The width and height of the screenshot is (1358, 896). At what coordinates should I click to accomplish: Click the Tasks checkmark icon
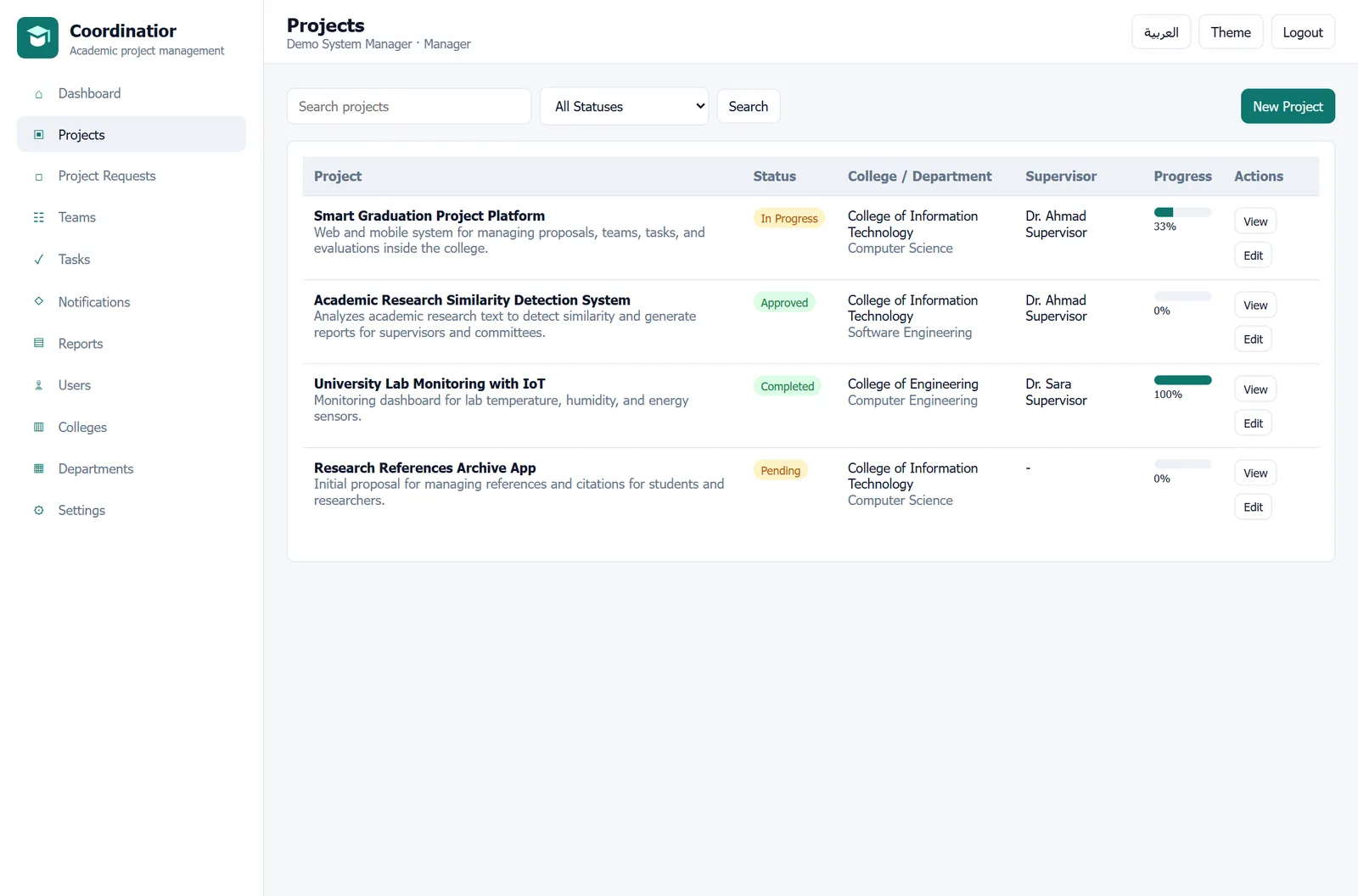(38, 260)
